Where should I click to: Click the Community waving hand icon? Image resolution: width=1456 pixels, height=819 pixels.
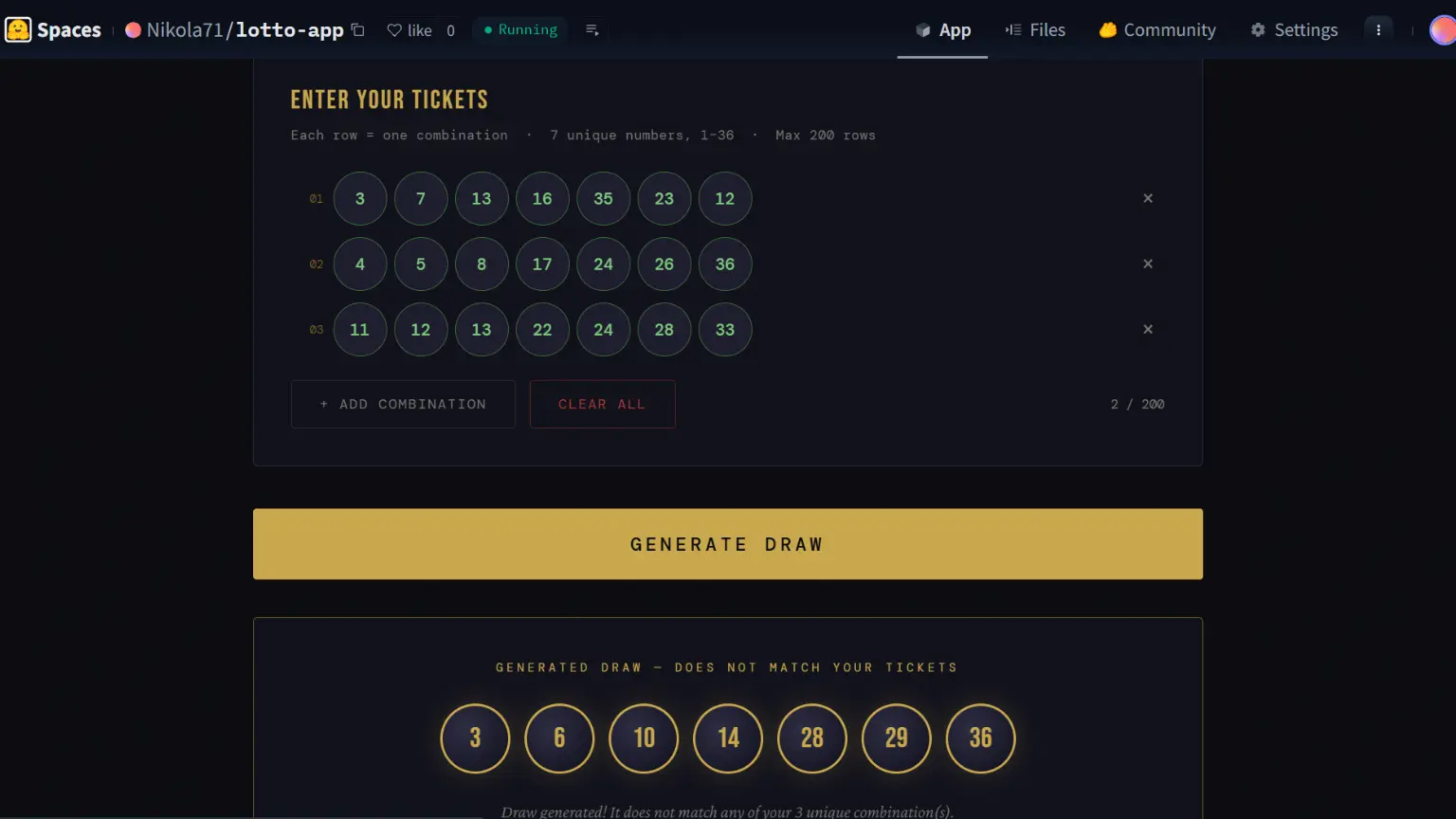1106,29
